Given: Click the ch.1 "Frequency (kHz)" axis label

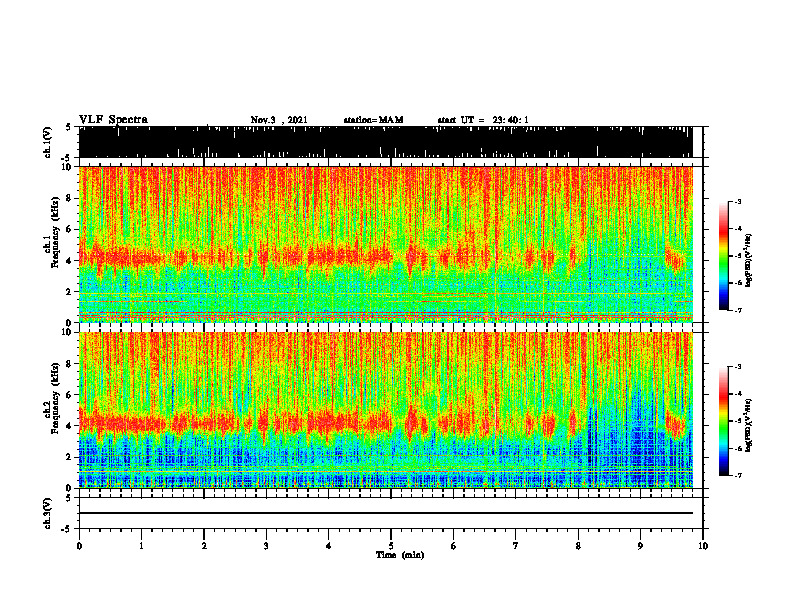Looking at the screenshot, I should pos(55,232).
